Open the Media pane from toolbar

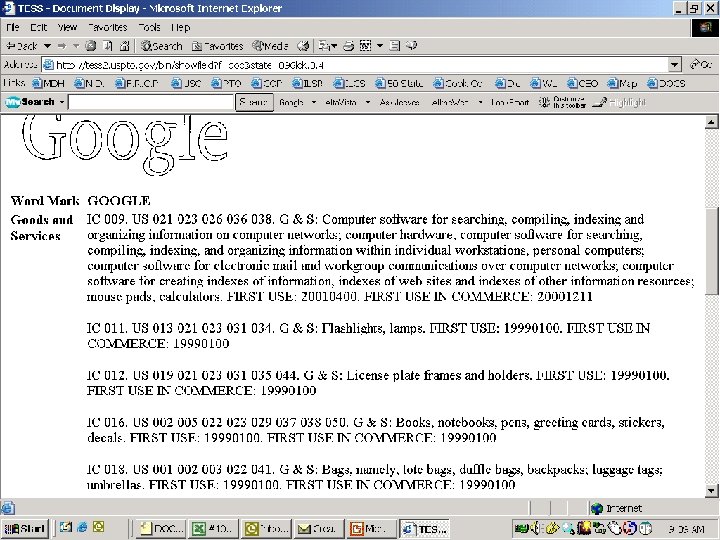(x=270, y=46)
